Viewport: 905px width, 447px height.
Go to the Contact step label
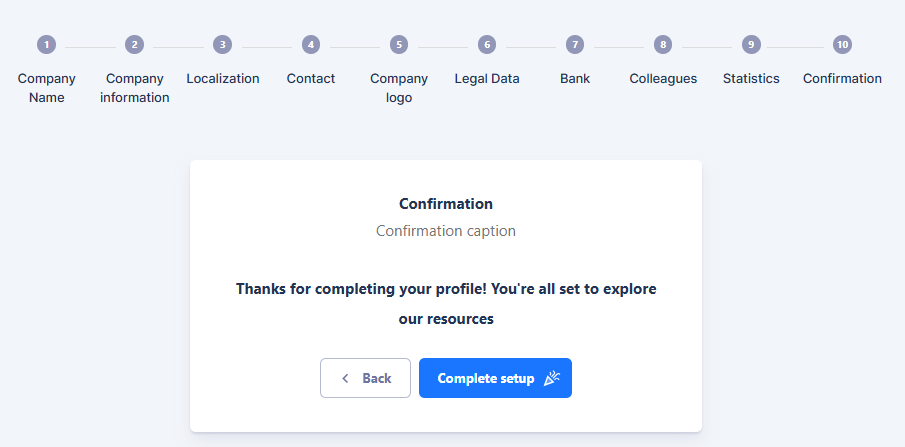point(311,79)
